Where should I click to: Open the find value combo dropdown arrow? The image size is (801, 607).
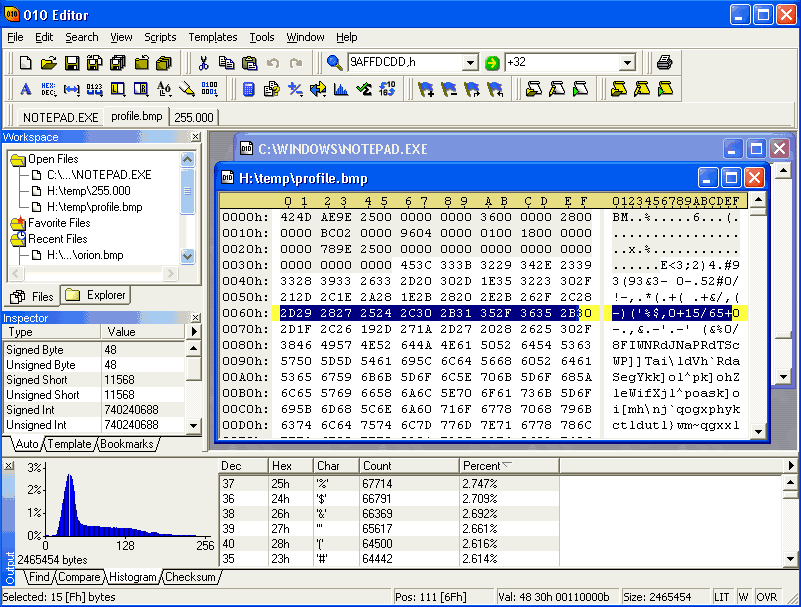(x=470, y=63)
